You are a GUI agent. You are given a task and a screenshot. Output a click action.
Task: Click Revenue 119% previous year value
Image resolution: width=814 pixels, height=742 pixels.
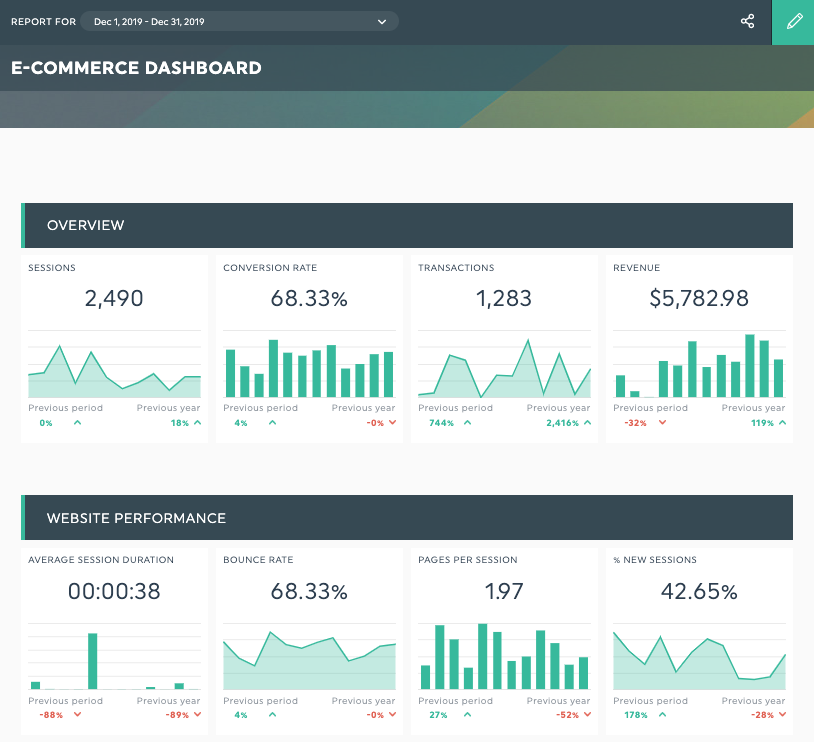point(762,423)
